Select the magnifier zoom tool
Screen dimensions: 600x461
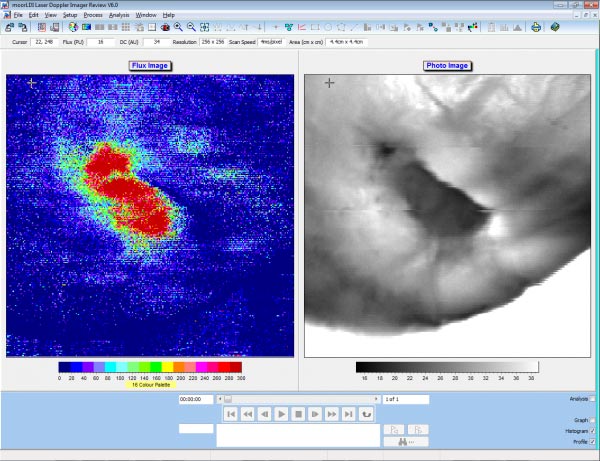point(178,27)
